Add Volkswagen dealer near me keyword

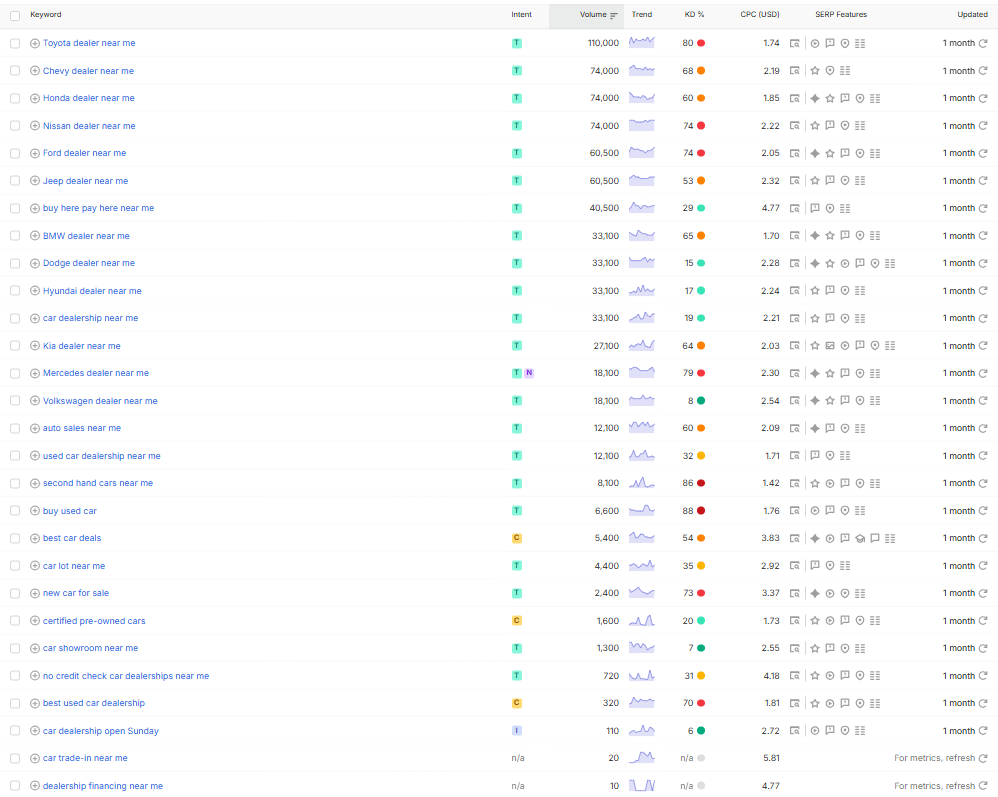pyautogui.click(x=35, y=401)
